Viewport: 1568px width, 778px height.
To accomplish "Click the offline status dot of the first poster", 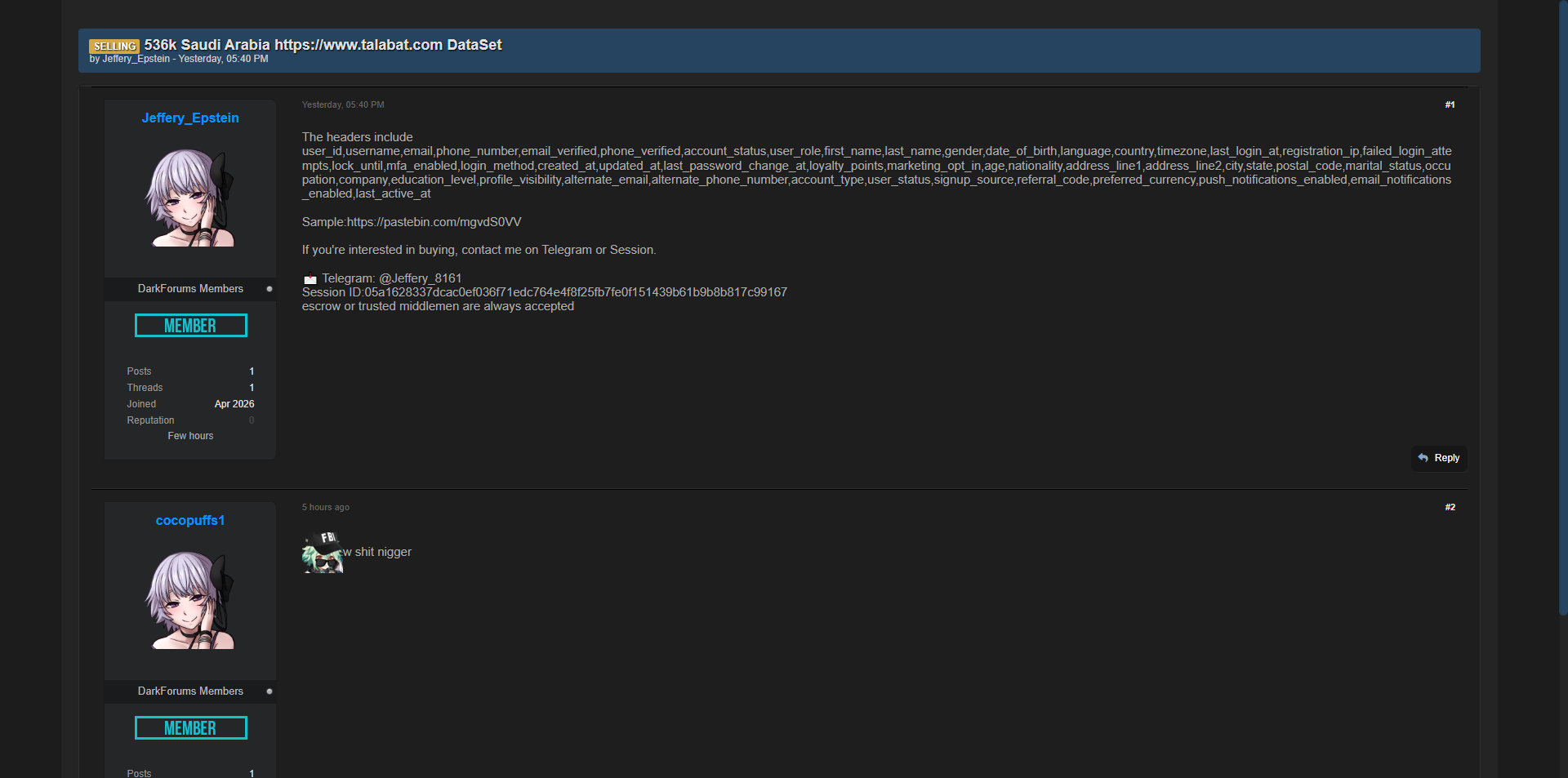I will (x=269, y=289).
